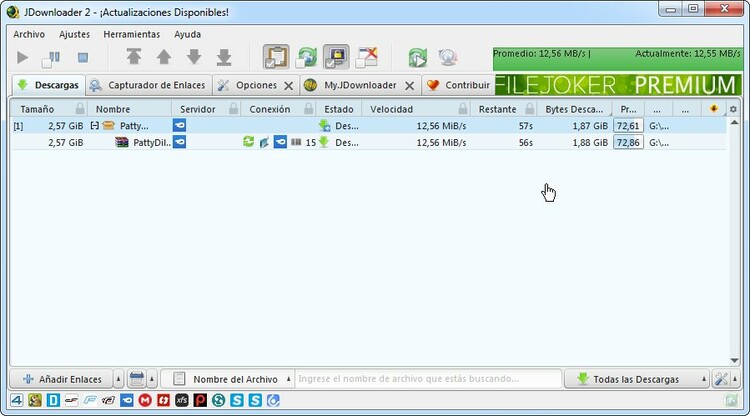750x416 pixels.
Task: Collapse the Patty... package row
Action: 95,126
